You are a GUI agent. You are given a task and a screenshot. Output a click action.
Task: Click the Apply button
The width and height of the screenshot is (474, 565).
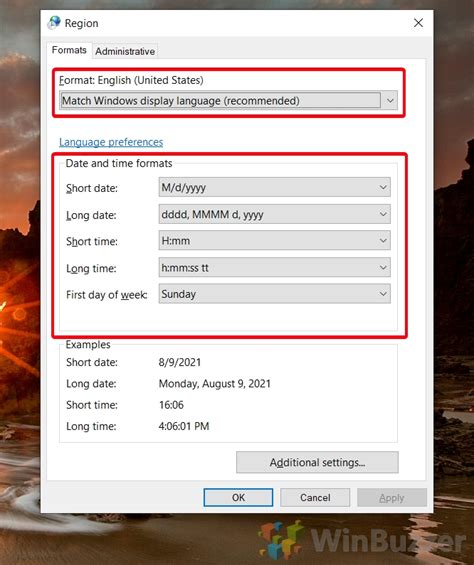point(392,498)
